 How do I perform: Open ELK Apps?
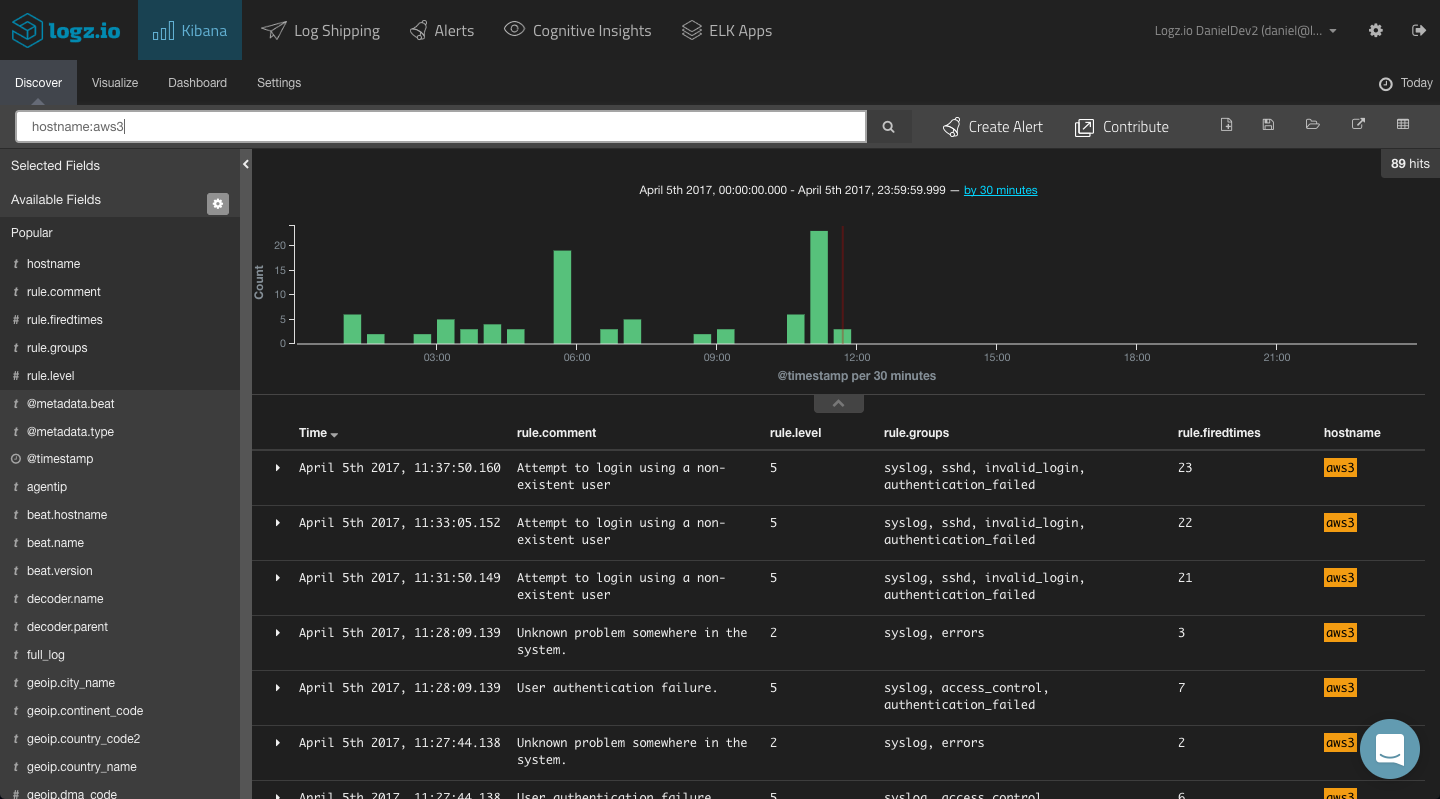point(727,31)
